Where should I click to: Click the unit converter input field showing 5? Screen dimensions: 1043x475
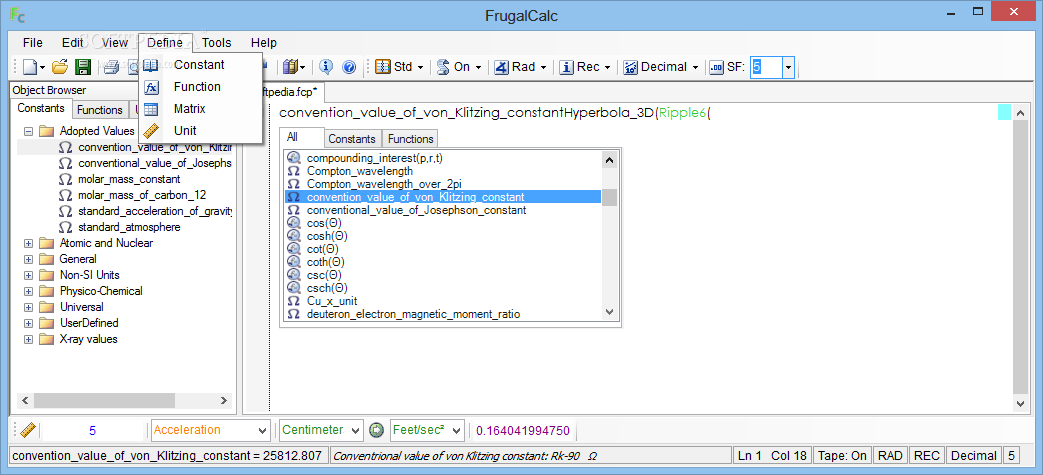(92, 430)
